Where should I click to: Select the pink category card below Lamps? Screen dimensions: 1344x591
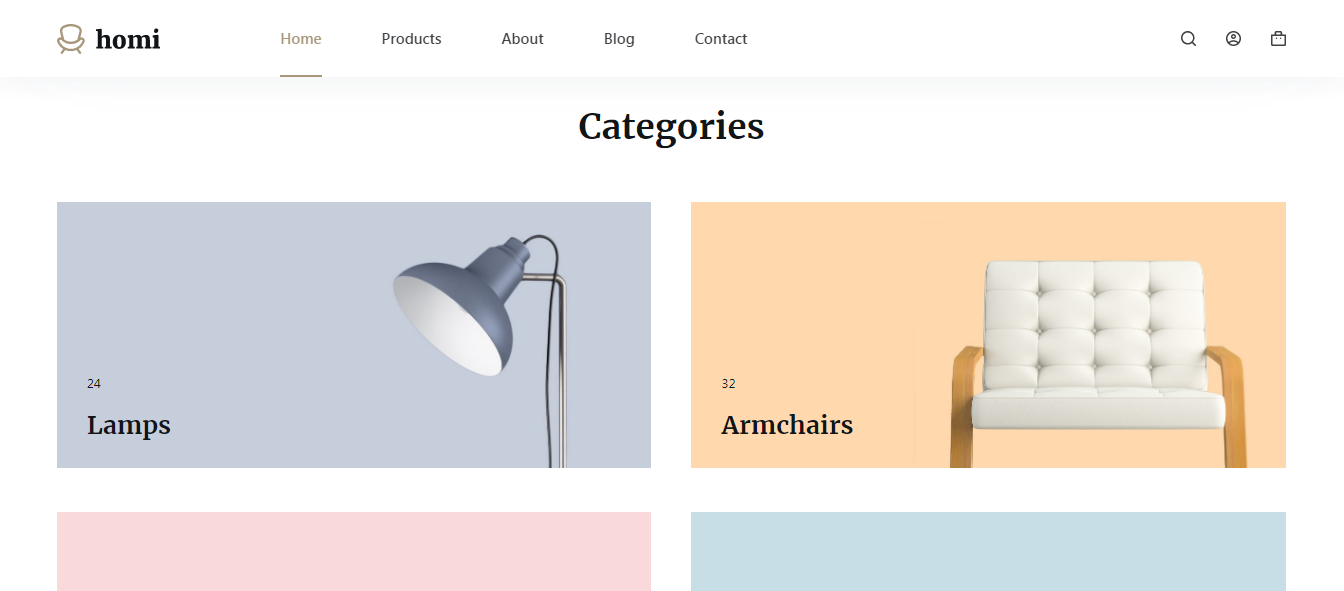coord(354,551)
